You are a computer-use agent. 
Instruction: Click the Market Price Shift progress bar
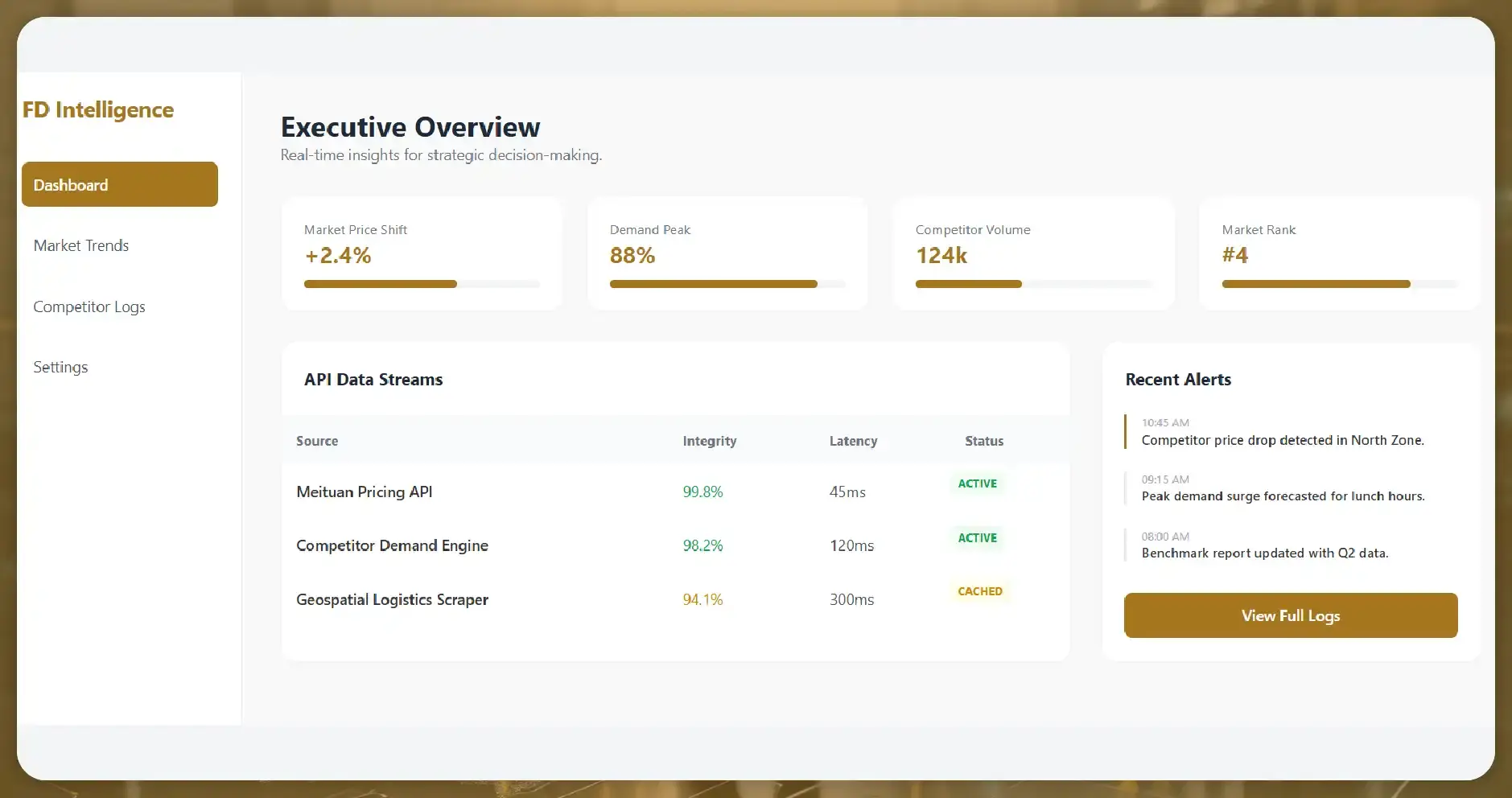pyautogui.click(x=422, y=284)
